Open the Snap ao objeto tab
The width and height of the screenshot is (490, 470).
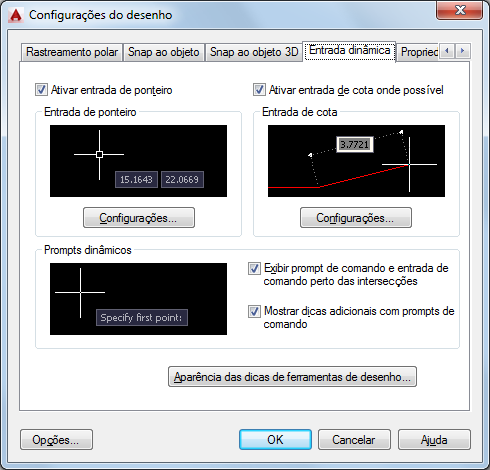point(163,52)
